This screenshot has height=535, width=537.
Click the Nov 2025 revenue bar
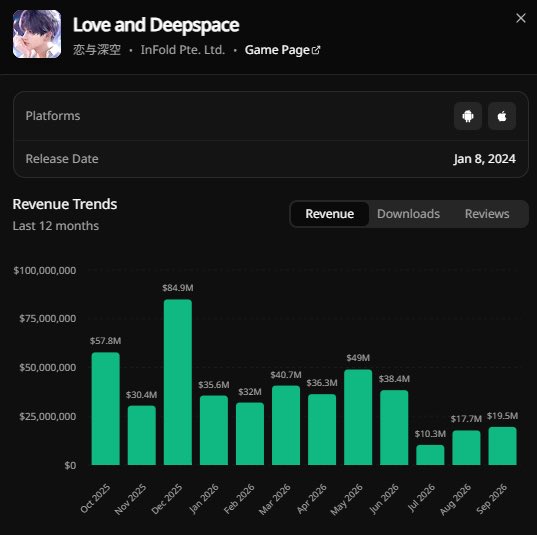click(142, 435)
